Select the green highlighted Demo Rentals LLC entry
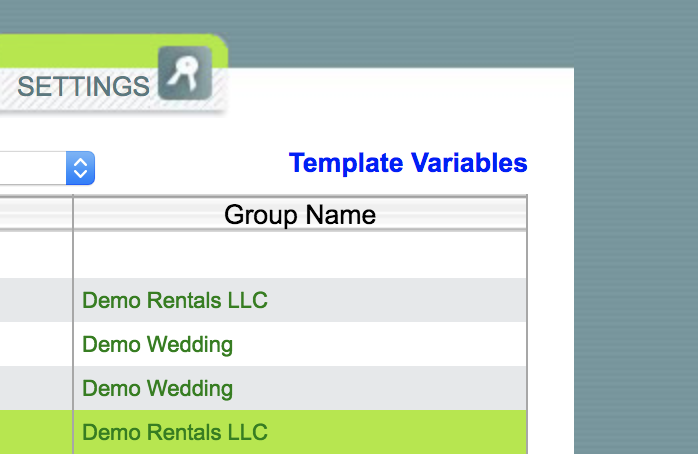This screenshot has height=454, width=698. [175, 433]
